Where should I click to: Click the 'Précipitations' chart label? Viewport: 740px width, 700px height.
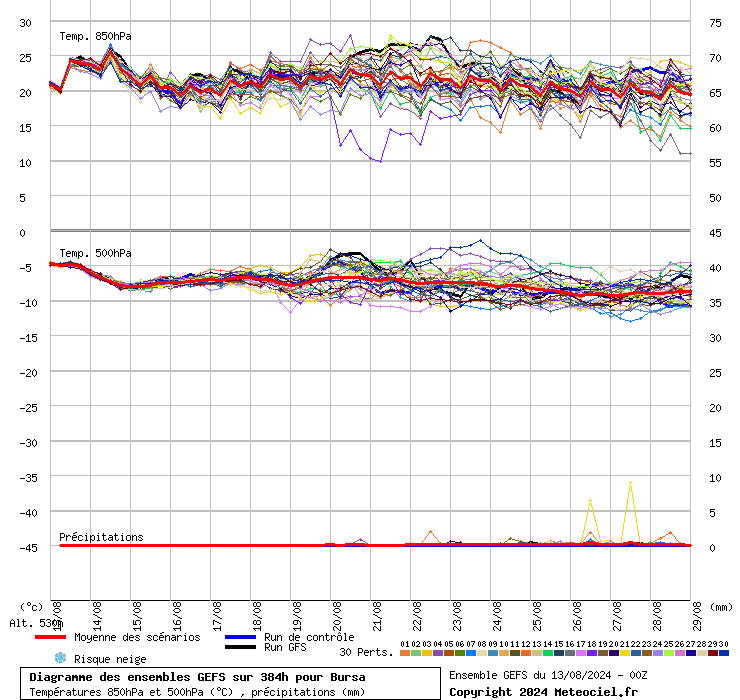[x=101, y=537]
